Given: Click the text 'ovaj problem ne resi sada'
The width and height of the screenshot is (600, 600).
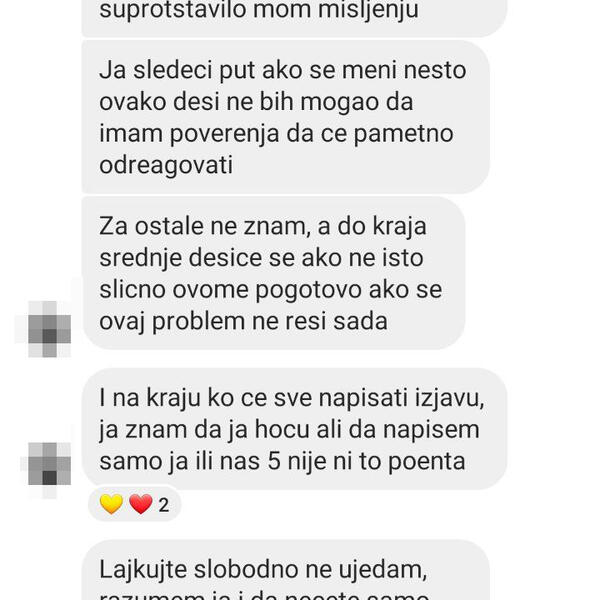Looking at the screenshot, I should pyautogui.click(x=243, y=321).
